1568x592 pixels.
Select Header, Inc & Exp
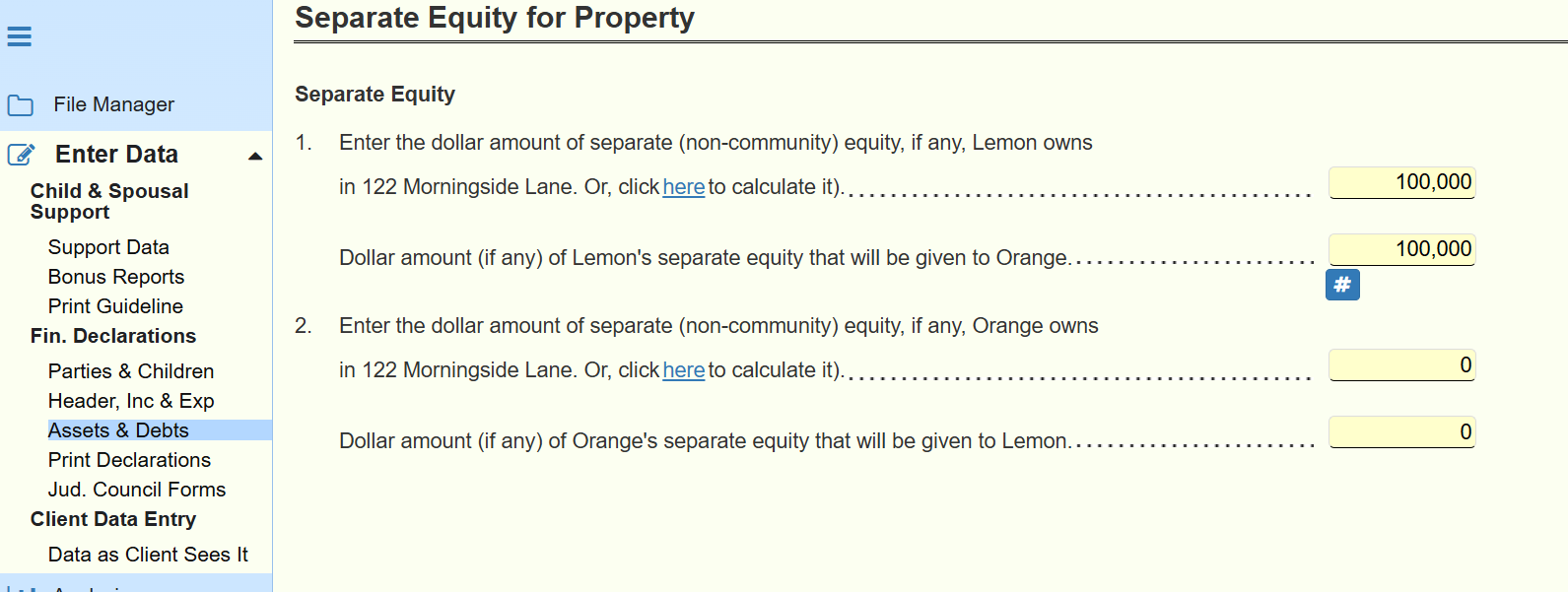click(131, 401)
